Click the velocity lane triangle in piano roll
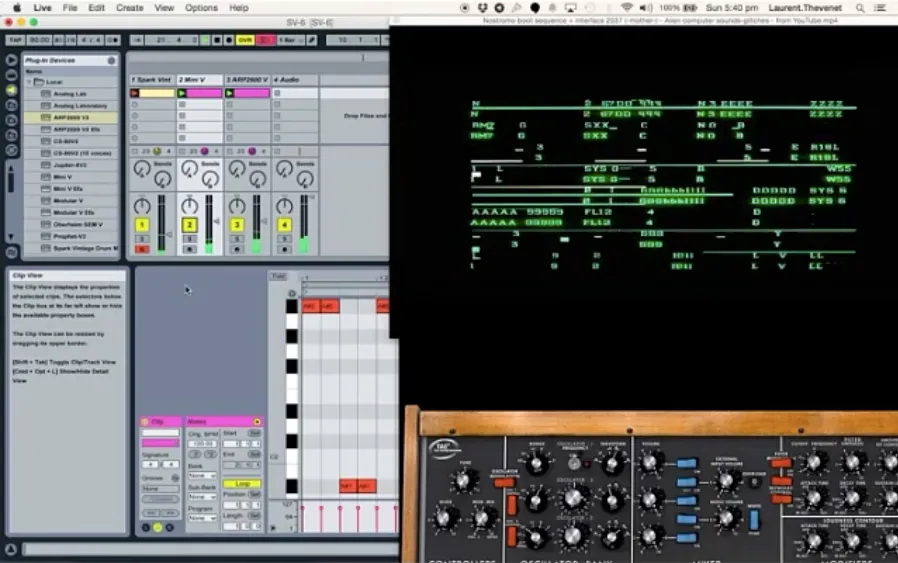This screenshot has height=563, width=898. tap(273, 527)
